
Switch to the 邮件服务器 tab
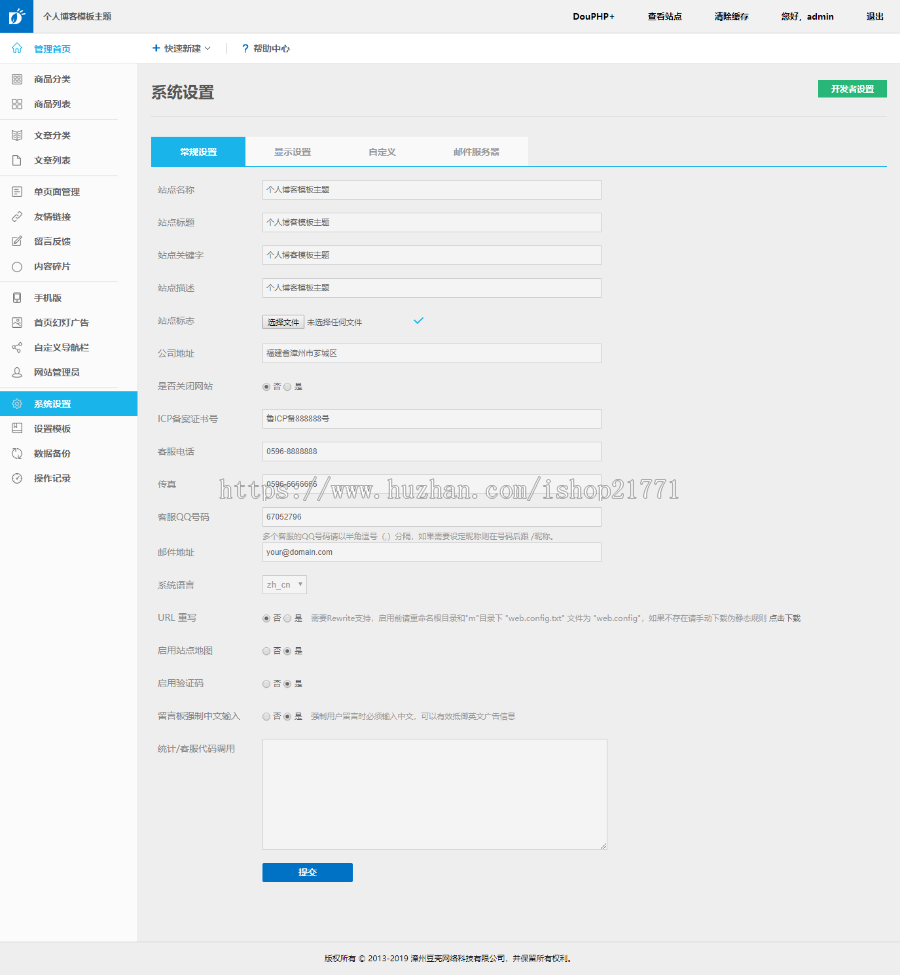[476, 152]
